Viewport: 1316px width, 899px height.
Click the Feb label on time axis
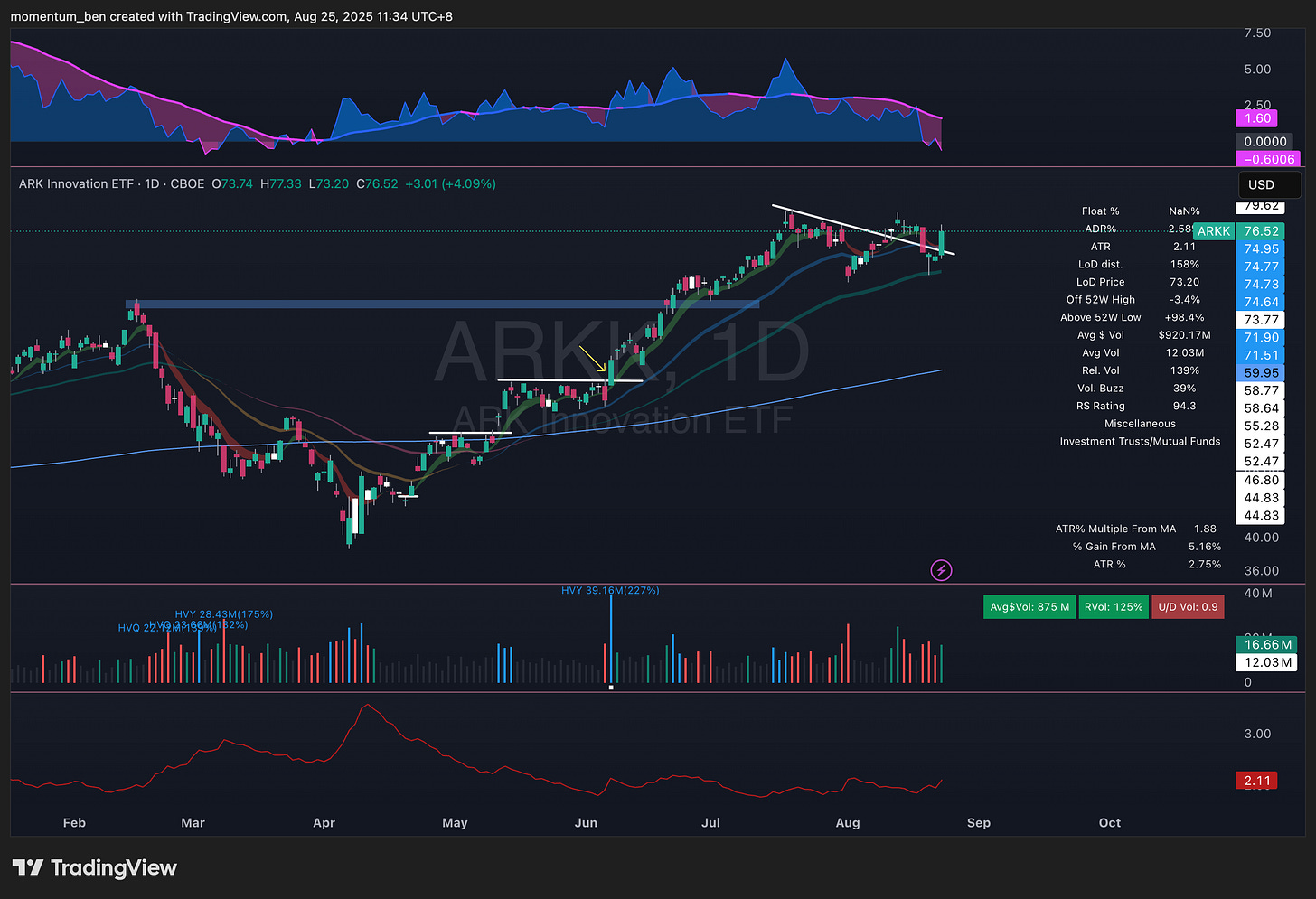[x=74, y=823]
